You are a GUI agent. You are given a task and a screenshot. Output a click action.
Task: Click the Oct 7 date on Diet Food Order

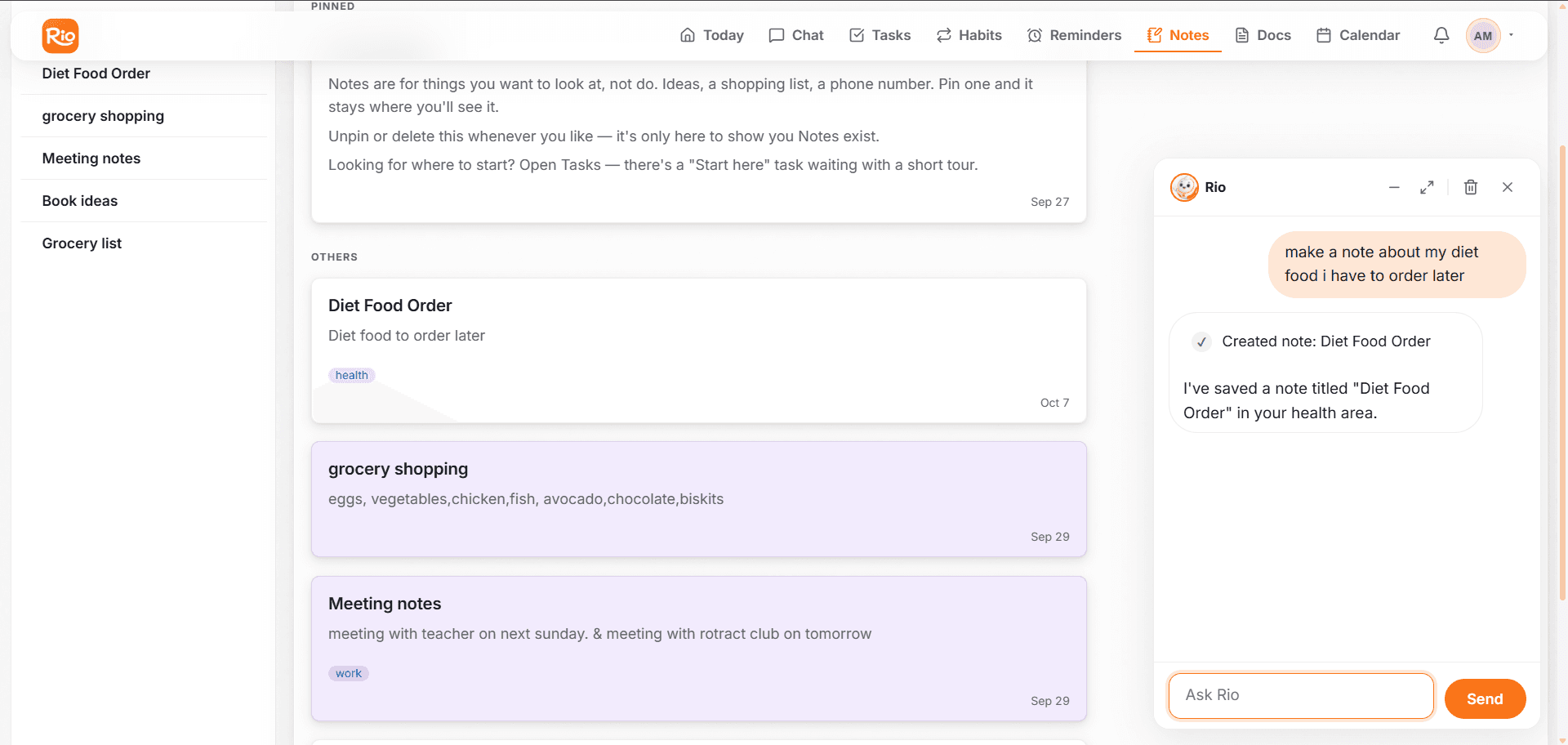pyautogui.click(x=1054, y=403)
